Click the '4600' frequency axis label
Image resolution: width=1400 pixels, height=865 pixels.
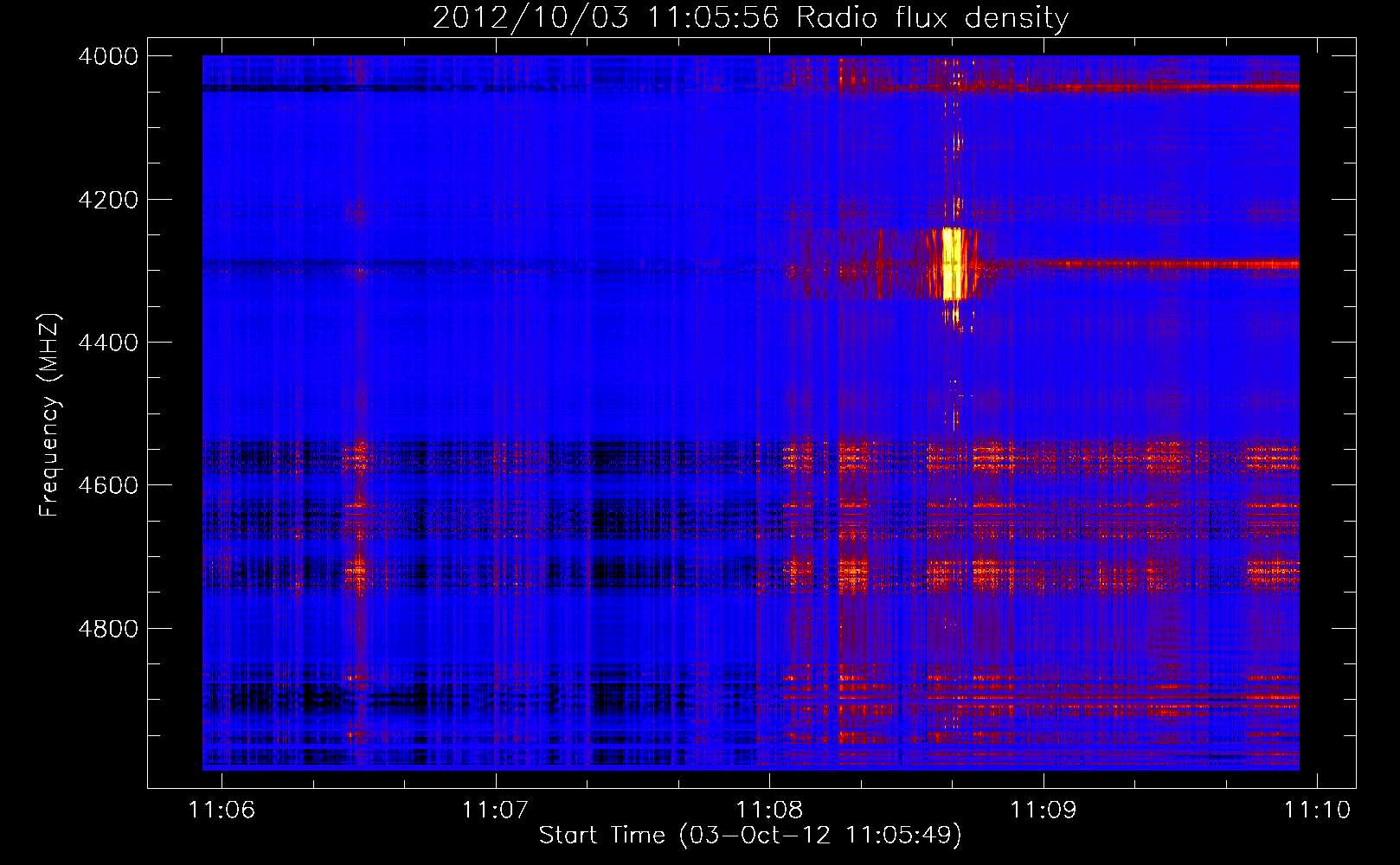(x=108, y=485)
